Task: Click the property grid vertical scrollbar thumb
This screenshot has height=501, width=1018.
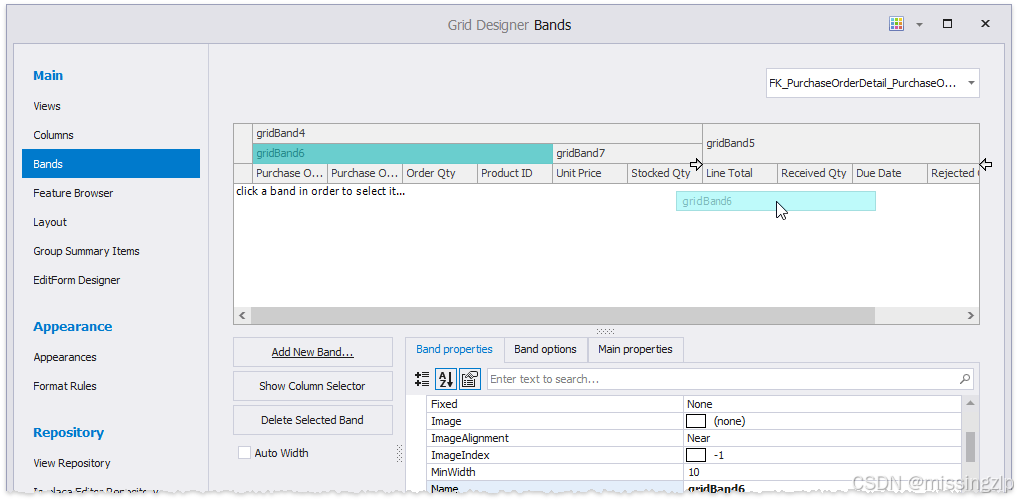Action: (971, 447)
